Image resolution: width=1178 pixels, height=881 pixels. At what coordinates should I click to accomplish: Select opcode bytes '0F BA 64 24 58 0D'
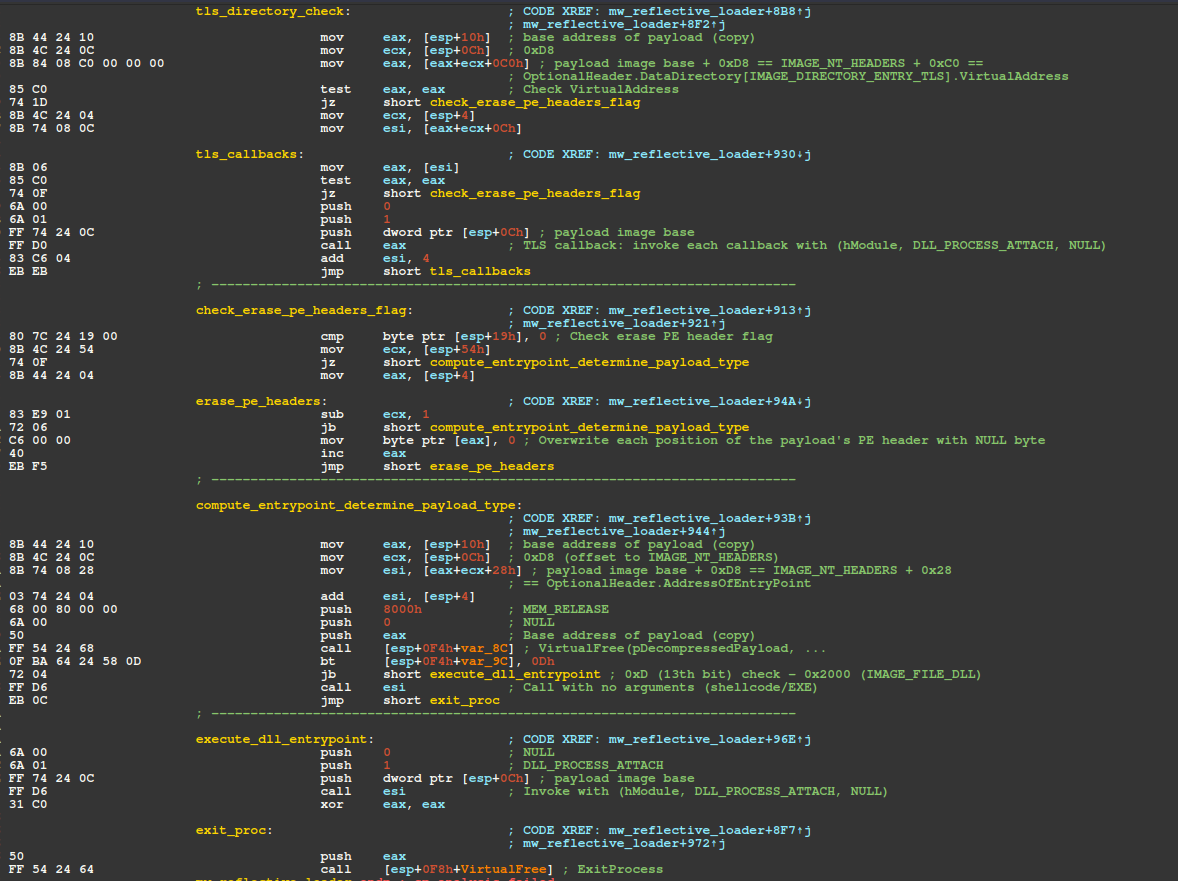[75, 662]
